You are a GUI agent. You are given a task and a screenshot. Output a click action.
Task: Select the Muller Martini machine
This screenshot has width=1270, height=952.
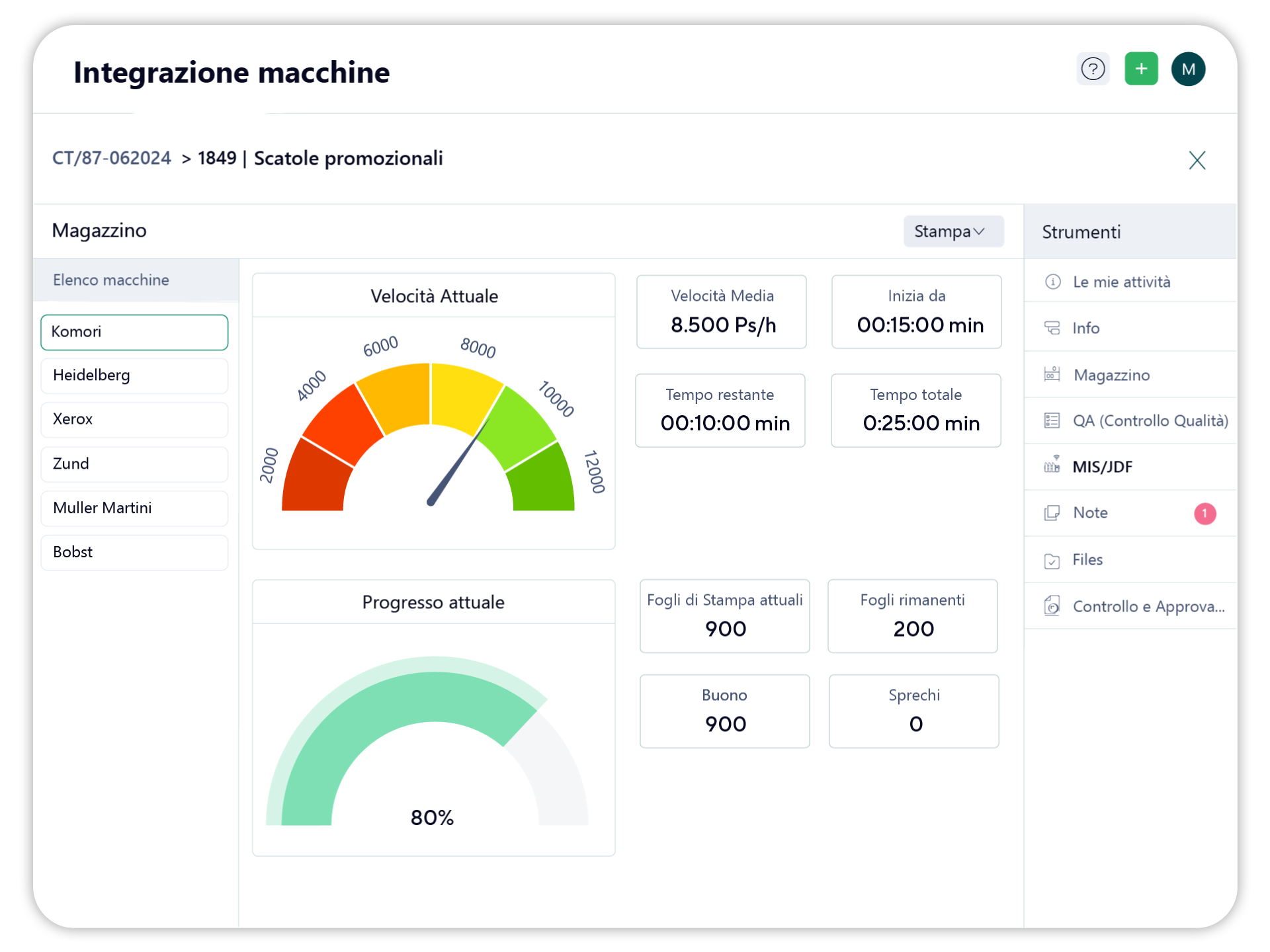click(x=134, y=508)
